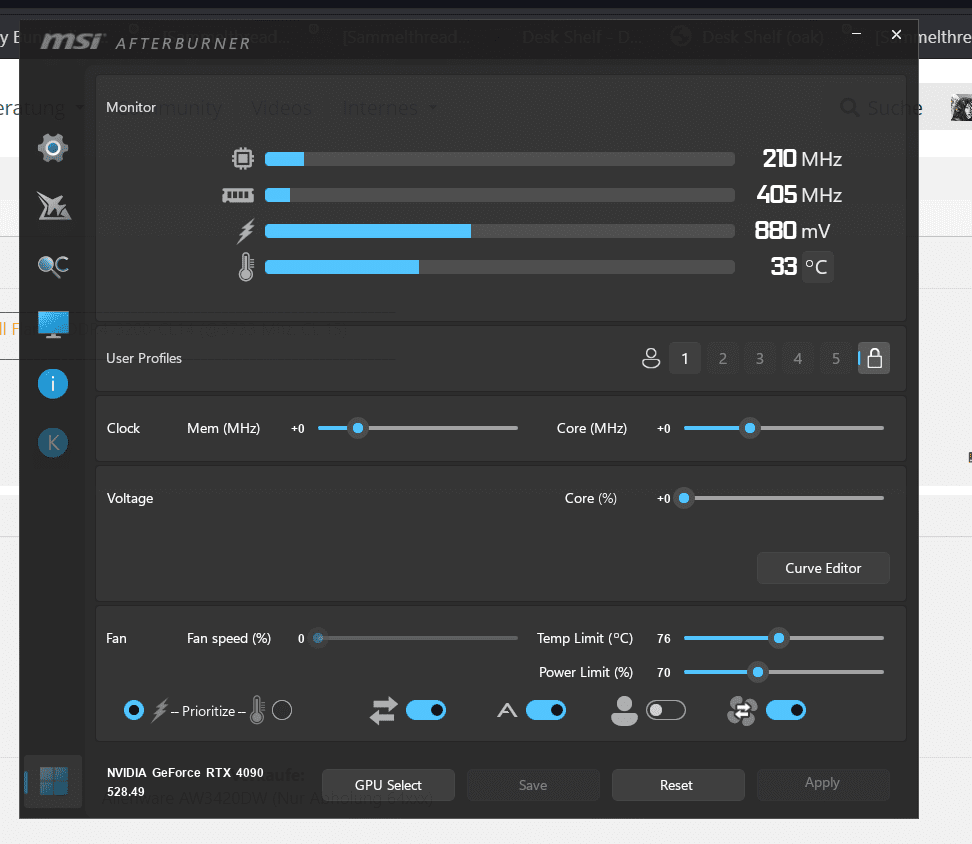Click the GPU core clock progress bar
972x844 pixels.
[500, 159]
